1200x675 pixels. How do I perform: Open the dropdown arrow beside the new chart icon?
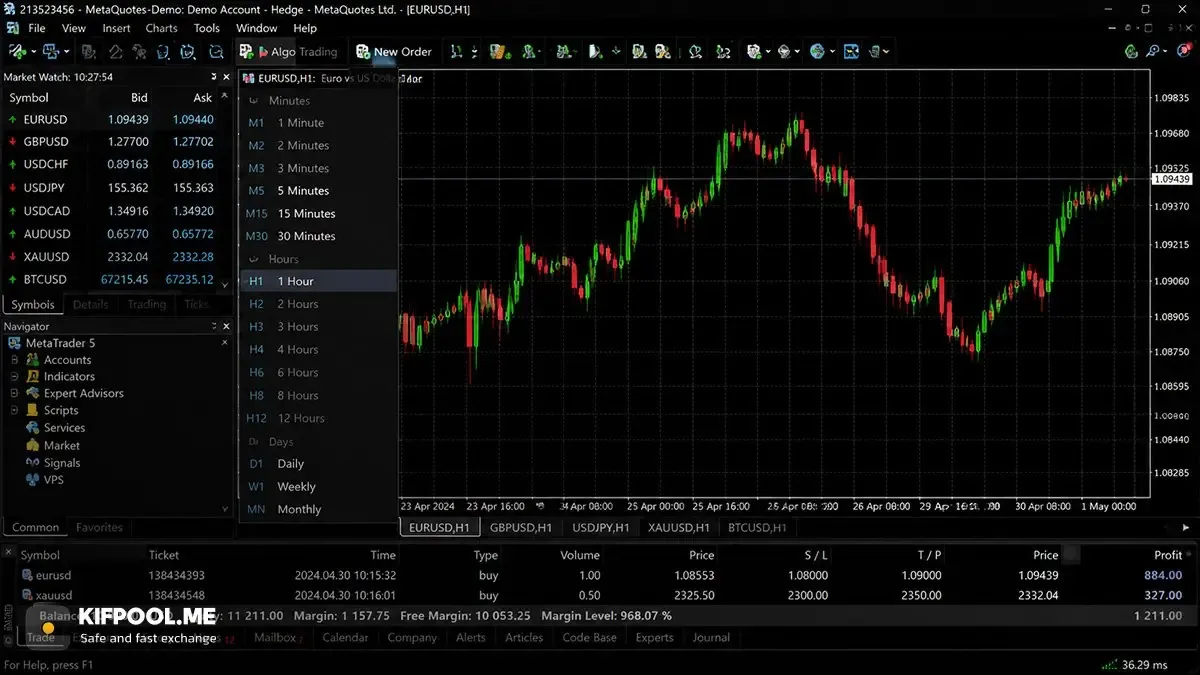coord(33,51)
